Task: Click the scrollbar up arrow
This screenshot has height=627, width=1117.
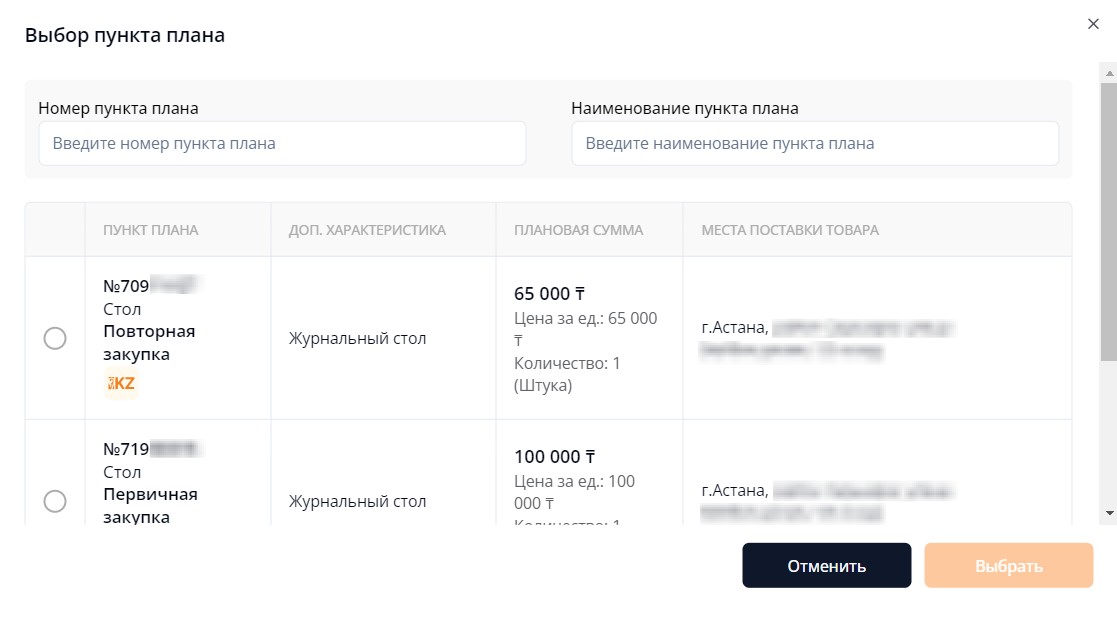Action: (1108, 73)
